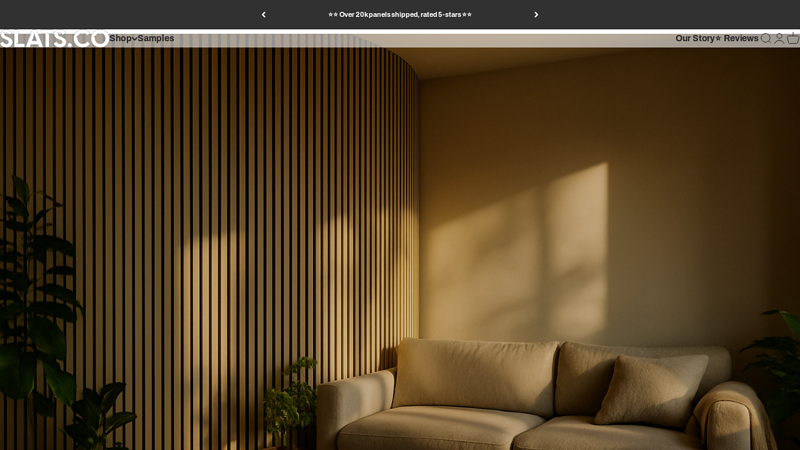Open the shopping cart icon

pos(793,38)
